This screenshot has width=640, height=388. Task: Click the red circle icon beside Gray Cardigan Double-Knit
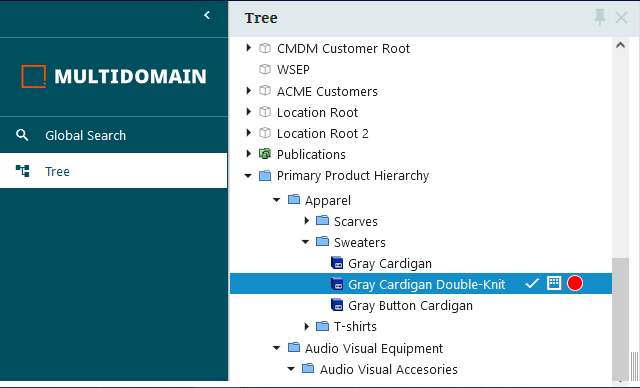575,283
